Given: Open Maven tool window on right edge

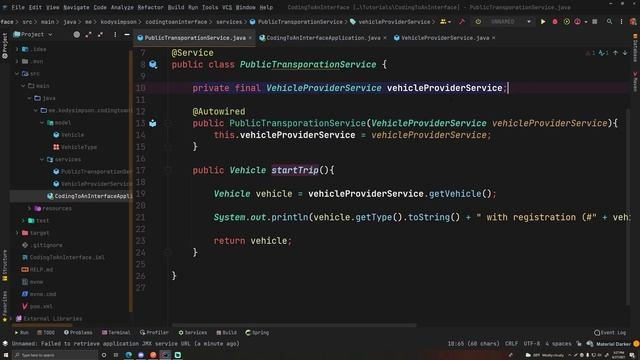Looking at the screenshot, I should pyautogui.click(x=635, y=82).
